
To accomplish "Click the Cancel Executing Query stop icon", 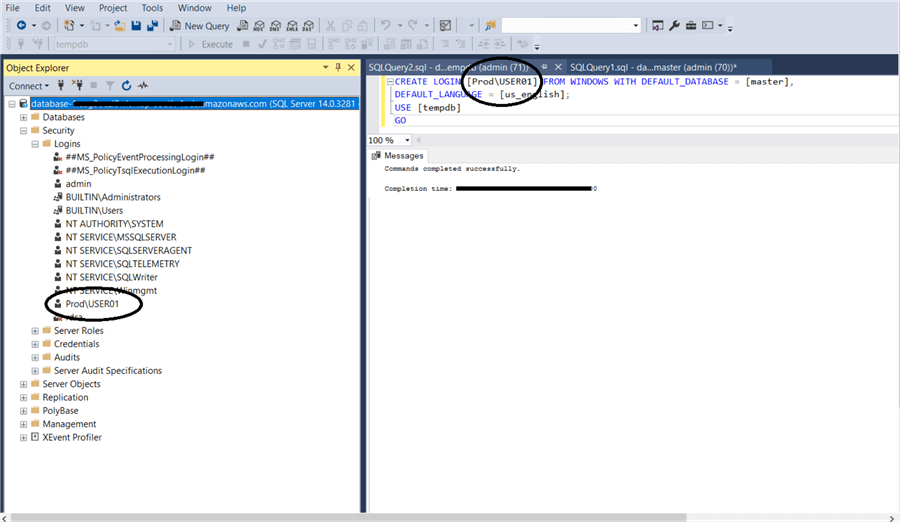I will (246, 44).
